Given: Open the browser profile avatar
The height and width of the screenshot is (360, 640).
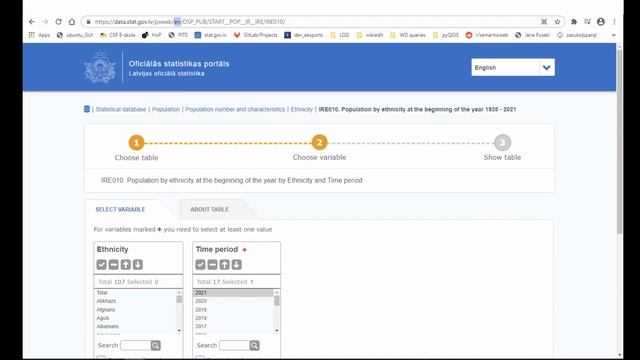Looking at the screenshot, I should pos(601,22).
